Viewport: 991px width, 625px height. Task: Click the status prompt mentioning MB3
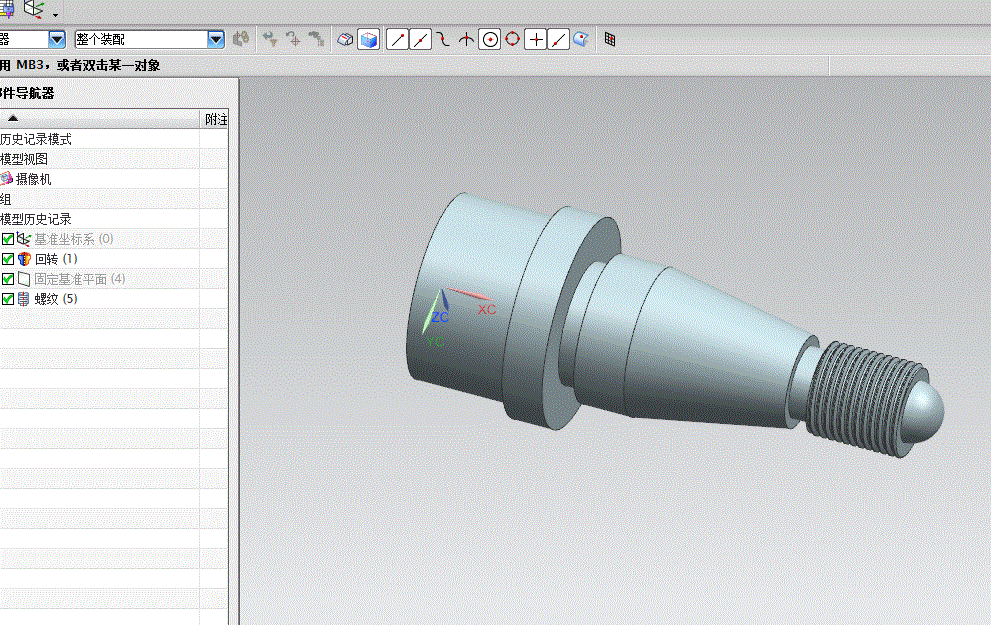click(x=80, y=65)
